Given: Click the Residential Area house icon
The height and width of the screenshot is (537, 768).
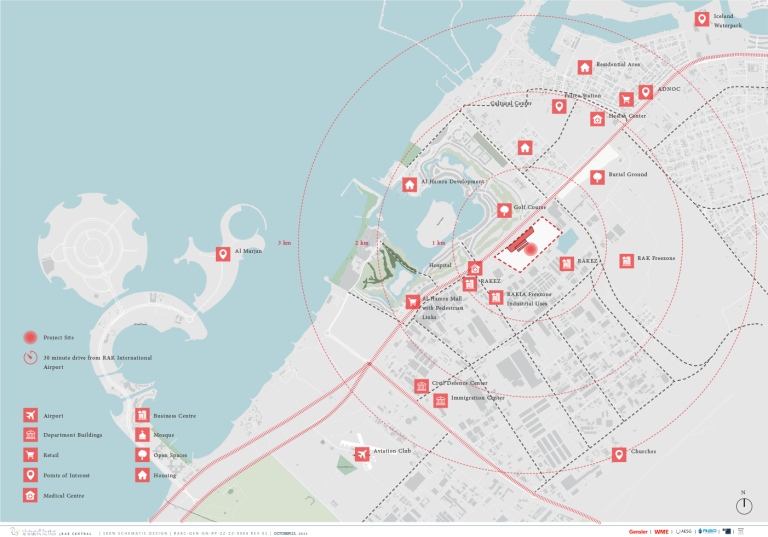Looking at the screenshot, I should tap(585, 67).
